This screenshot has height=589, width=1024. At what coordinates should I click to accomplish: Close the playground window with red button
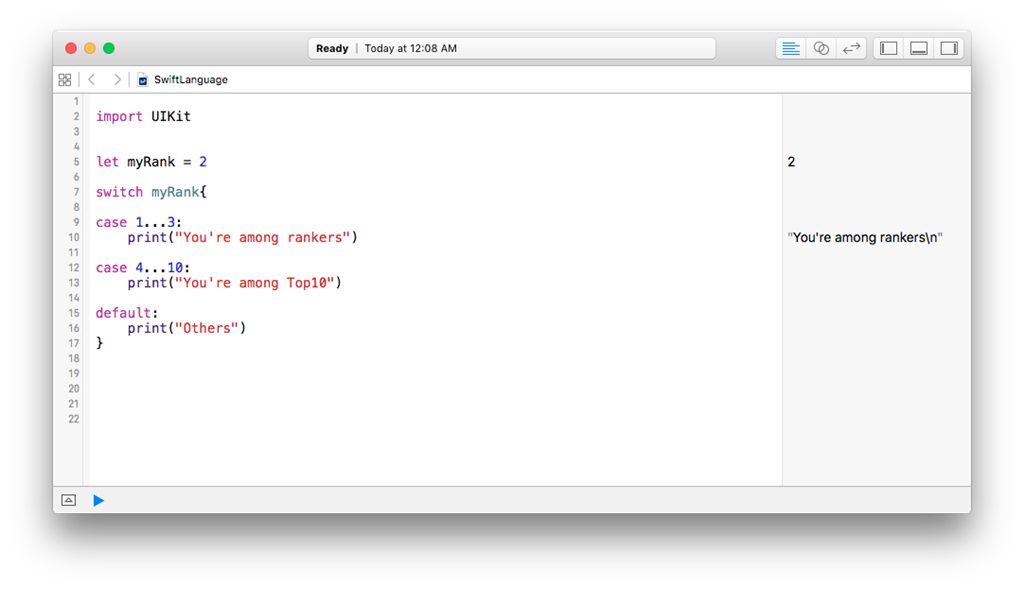coord(71,48)
